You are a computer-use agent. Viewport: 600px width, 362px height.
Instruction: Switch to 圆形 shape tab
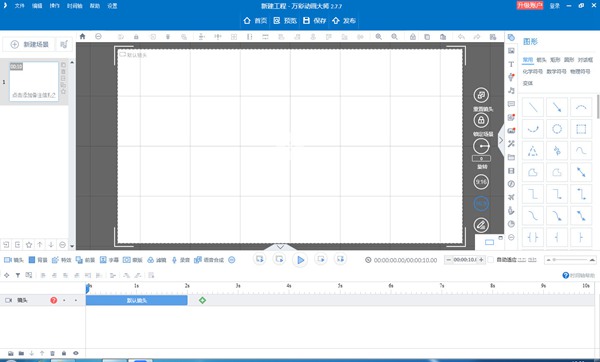tap(569, 60)
